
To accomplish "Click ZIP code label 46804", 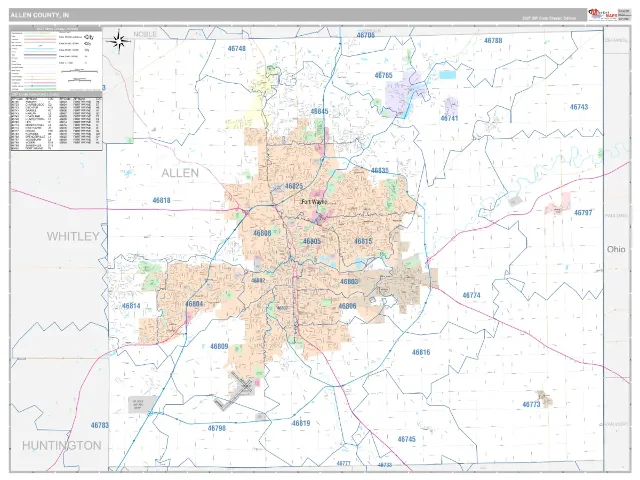I will 194,304.
